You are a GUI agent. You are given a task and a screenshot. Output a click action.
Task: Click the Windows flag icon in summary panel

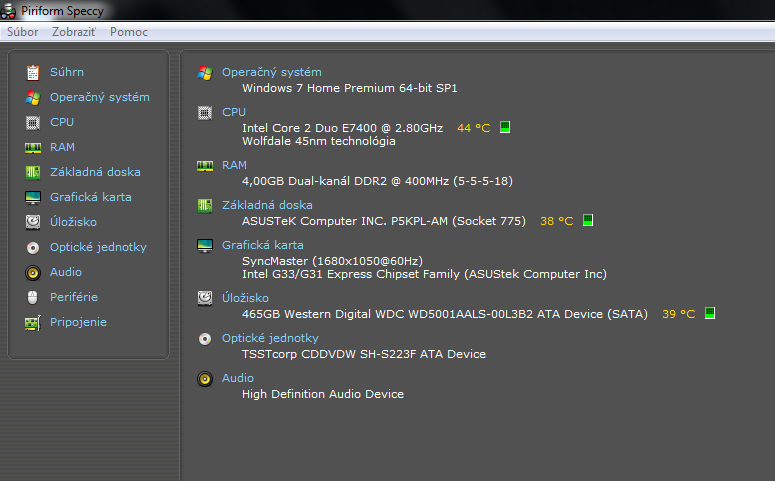tap(205, 73)
